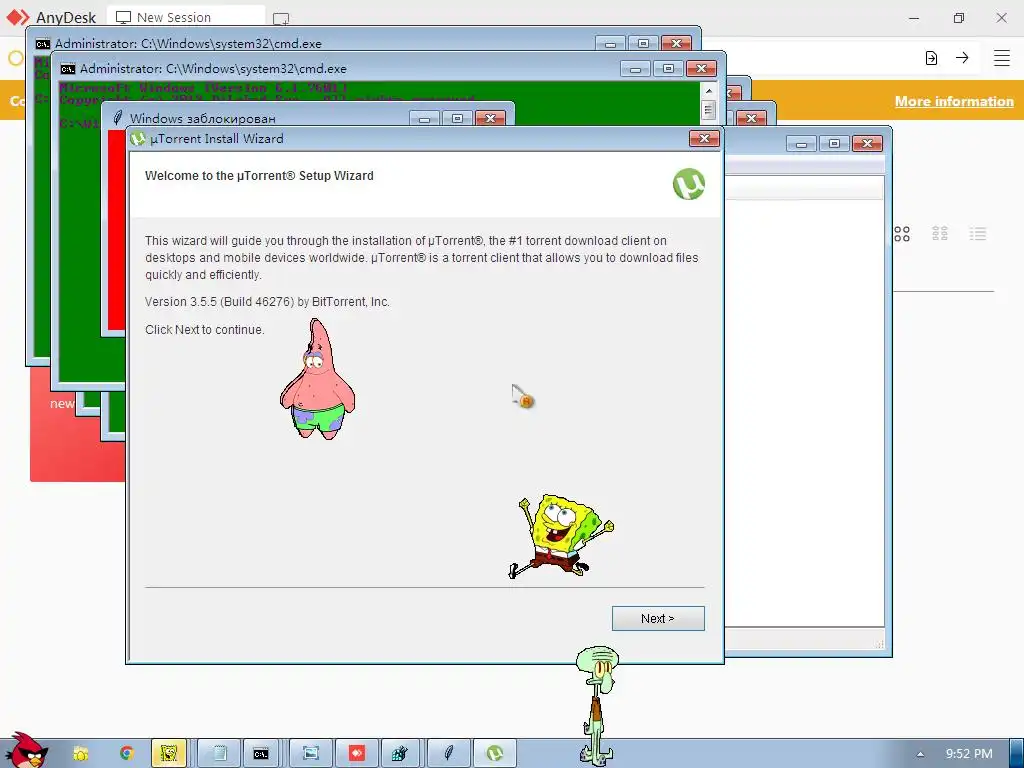
Task: Click the scroll up arrow in front cmd.exe window
Action: (709, 91)
